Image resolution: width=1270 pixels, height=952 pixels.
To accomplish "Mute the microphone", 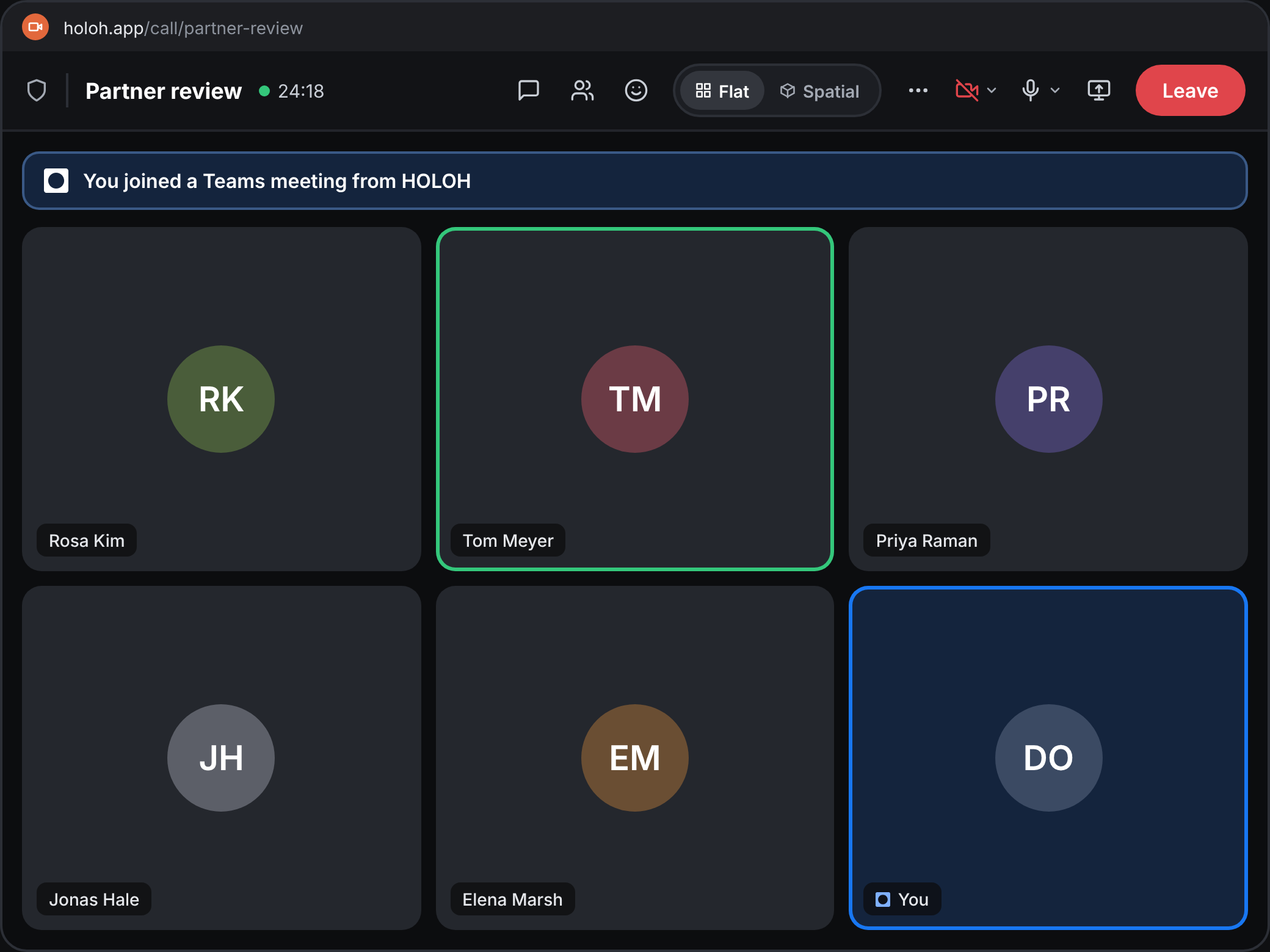I will 1030,91.
